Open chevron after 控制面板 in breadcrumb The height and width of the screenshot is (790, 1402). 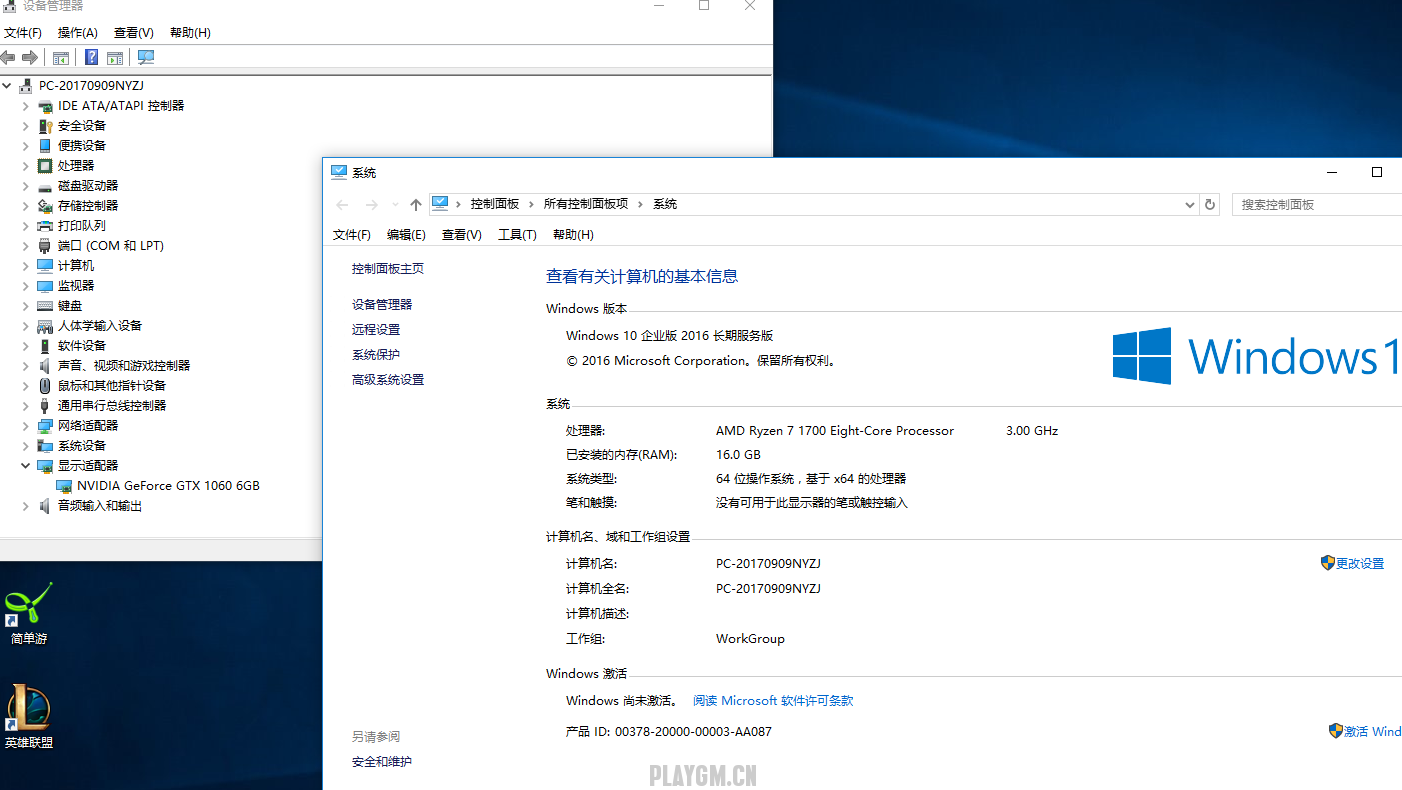tap(532, 204)
